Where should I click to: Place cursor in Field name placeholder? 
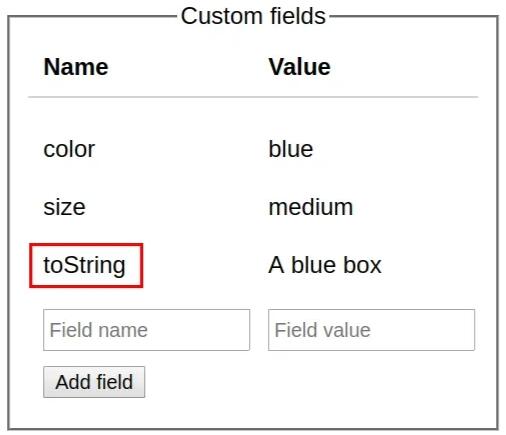pyautogui.click(x=99, y=330)
